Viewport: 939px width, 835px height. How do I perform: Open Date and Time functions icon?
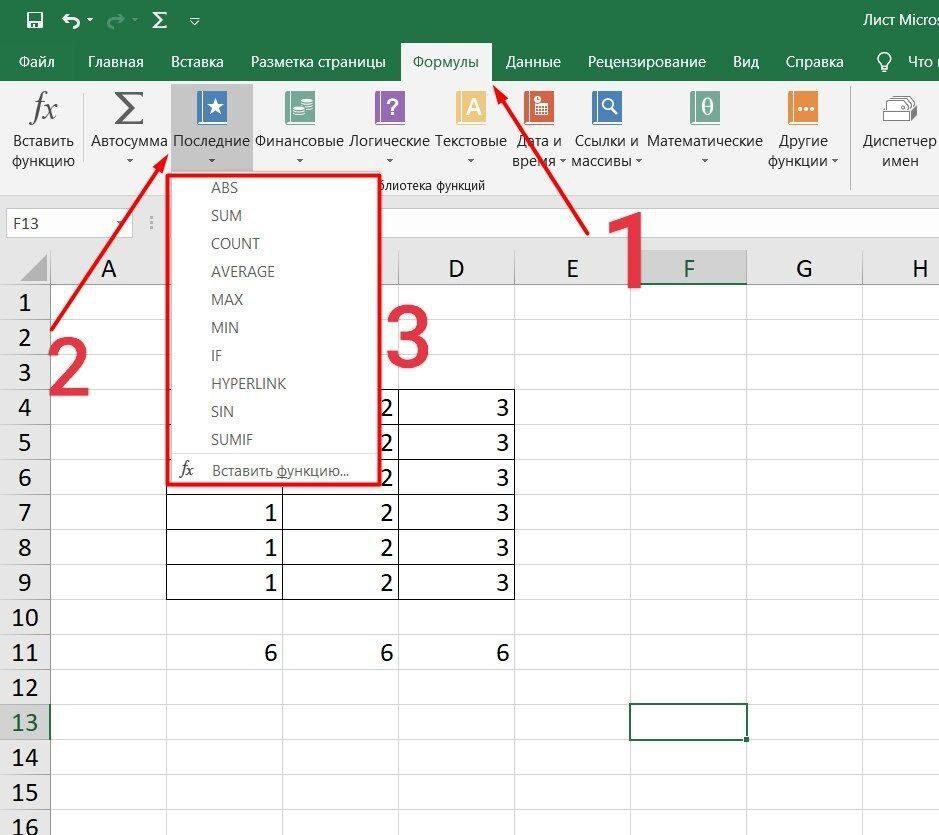pyautogui.click(x=538, y=108)
